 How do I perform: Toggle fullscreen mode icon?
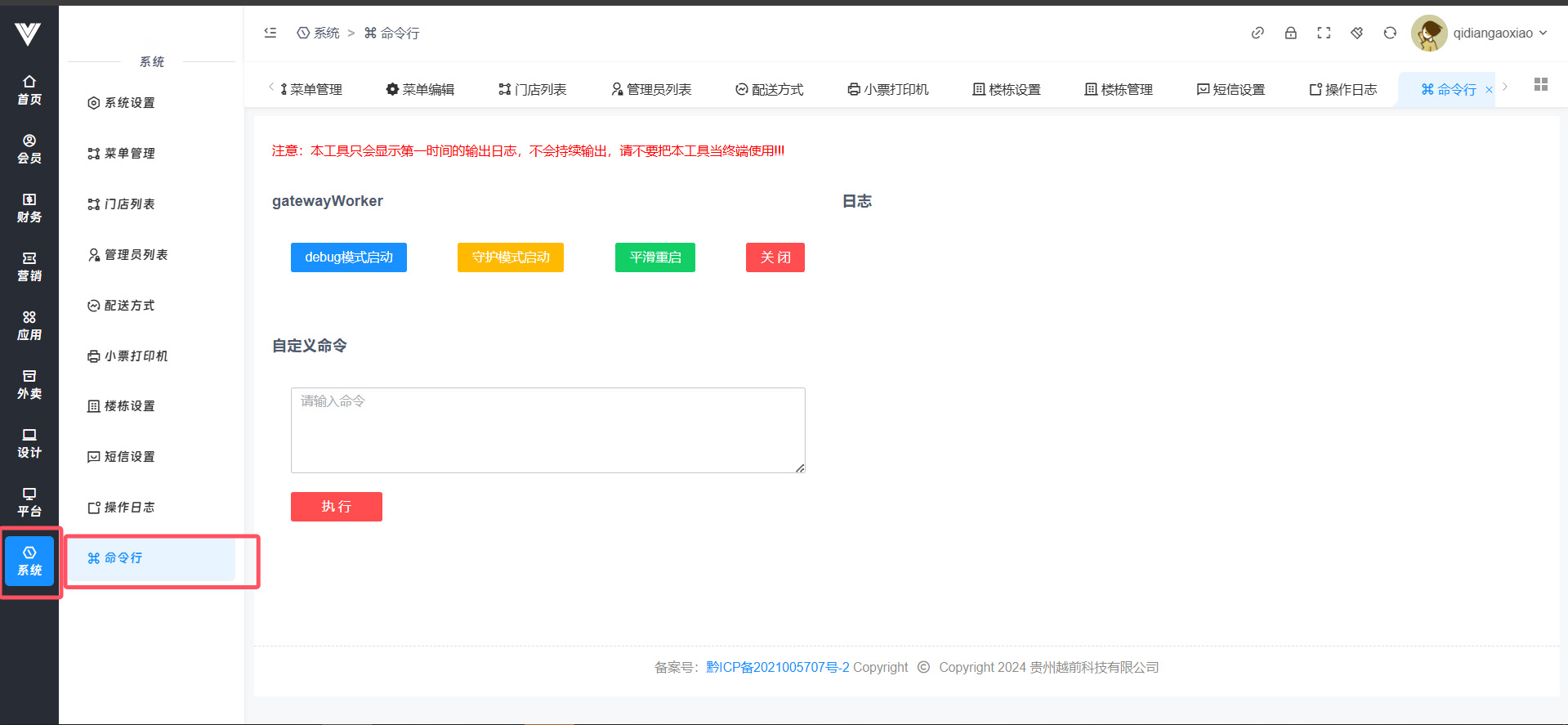[1324, 33]
